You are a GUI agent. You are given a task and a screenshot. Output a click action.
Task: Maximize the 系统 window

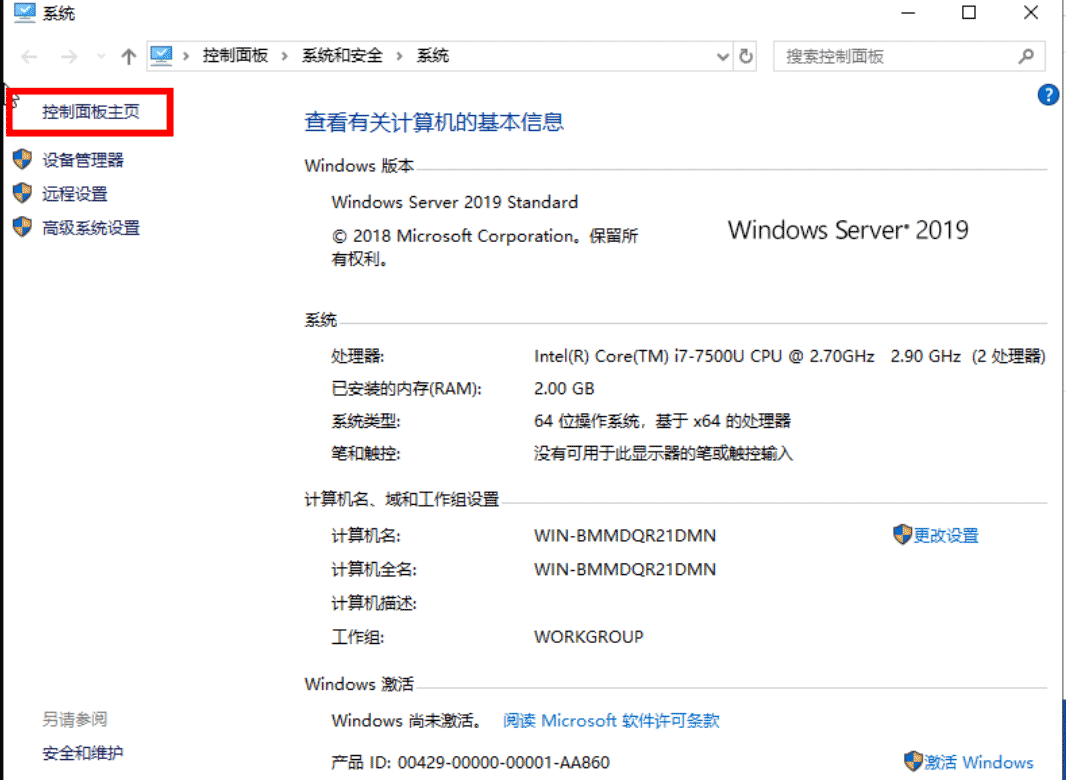point(969,13)
